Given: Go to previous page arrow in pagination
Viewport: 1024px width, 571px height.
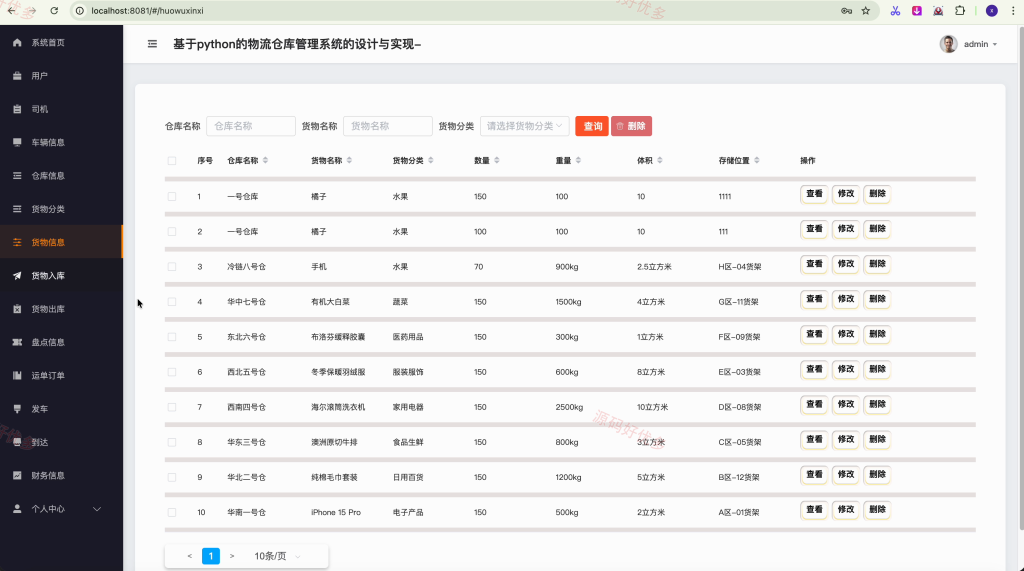Looking at the screenshot, I should [189, 556].
